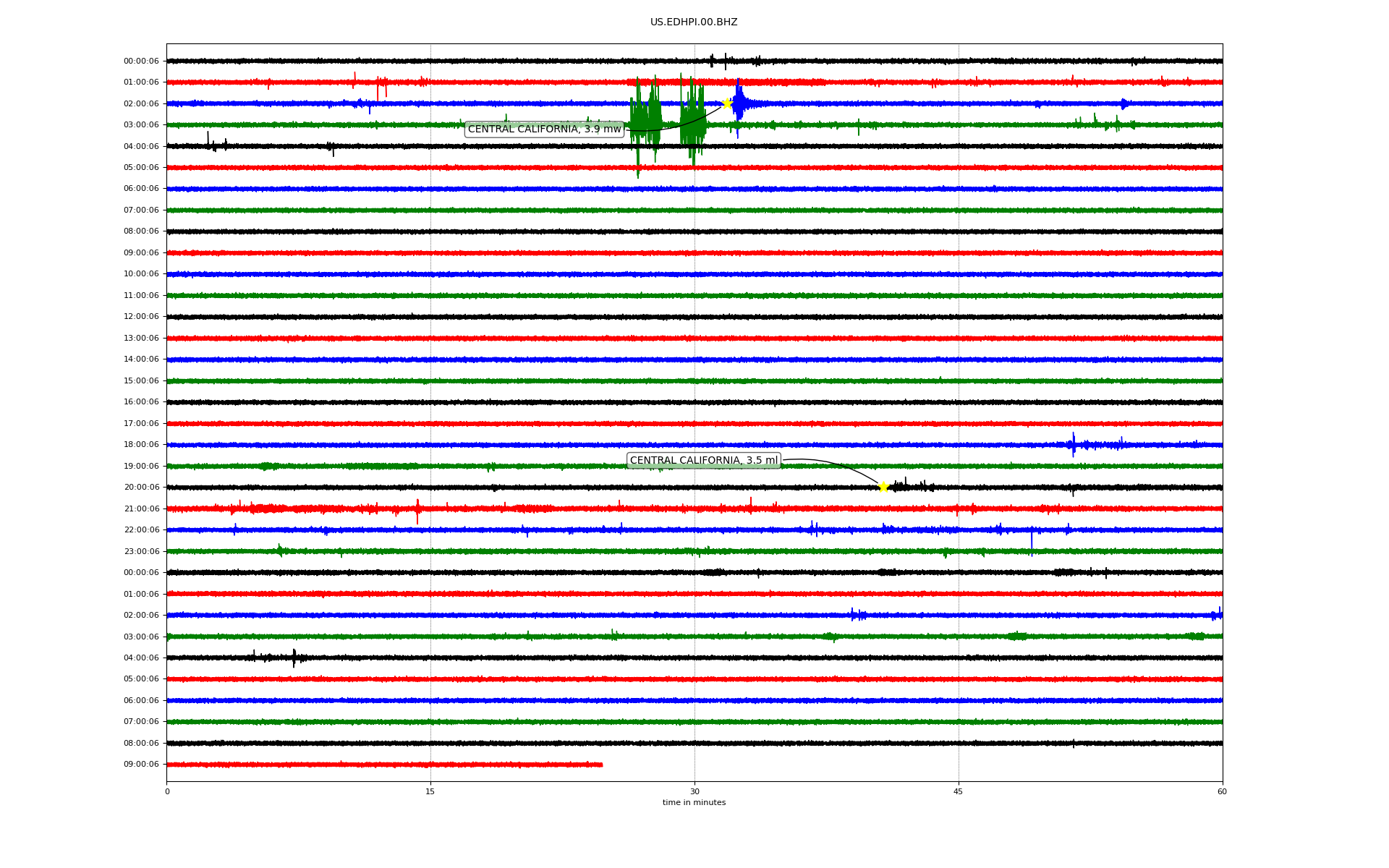This screenshot has width=1389, height=868.
Task: Click the 30 tick on time axis
Action: pos(694,791)
